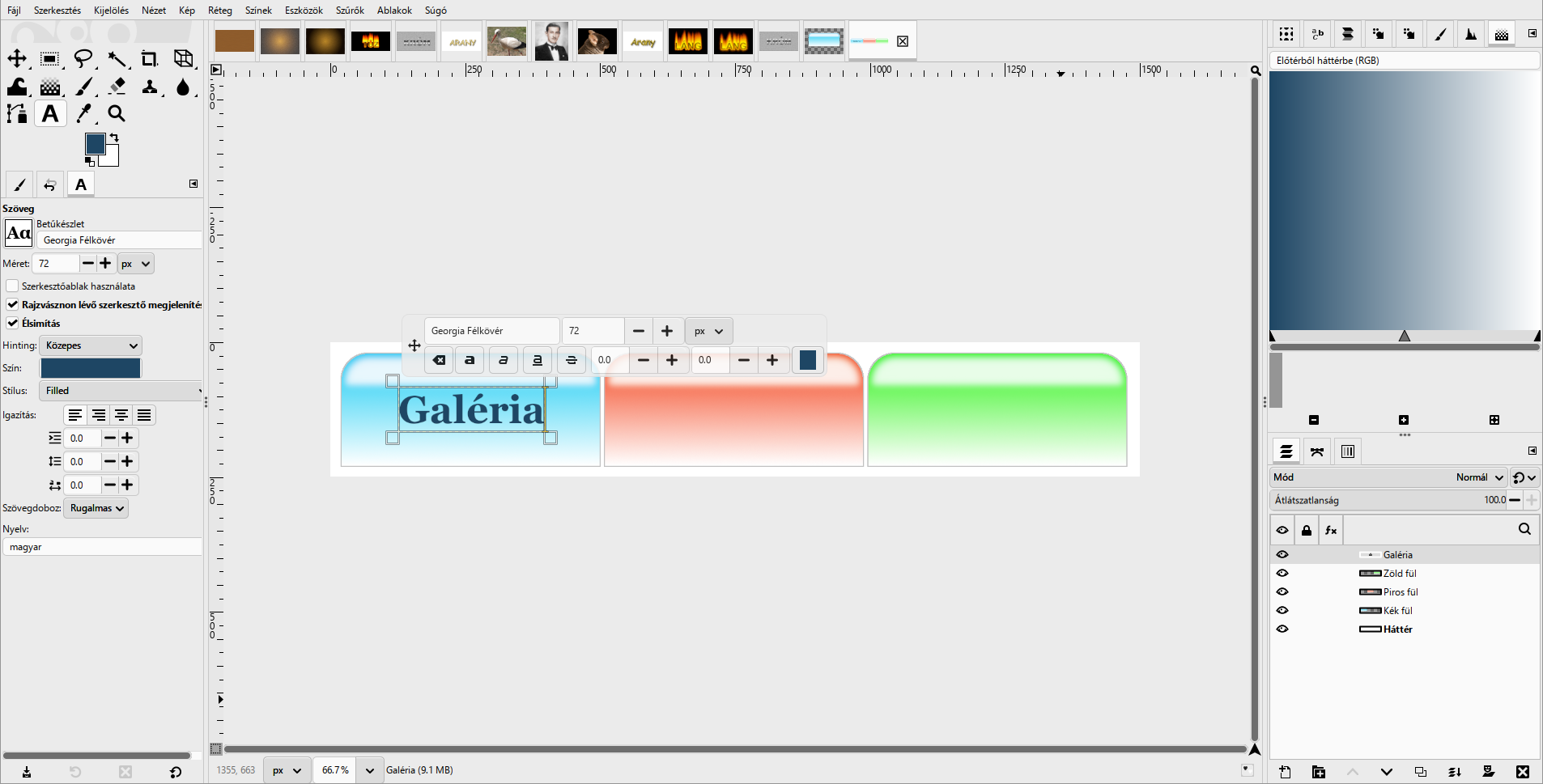The width and height of the screenshot is (1543, 784).
Task: Click the italic button in on-canvas text editor
Action: 504,360
